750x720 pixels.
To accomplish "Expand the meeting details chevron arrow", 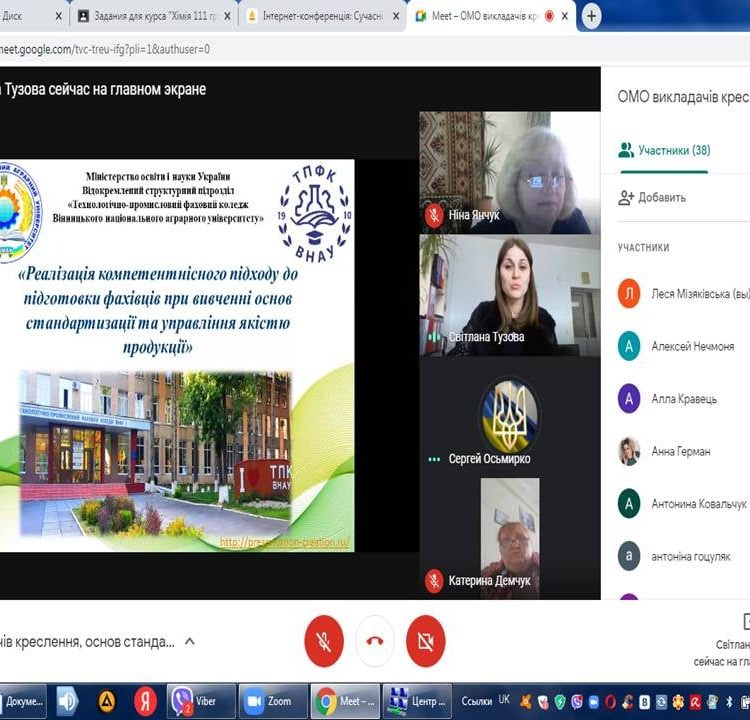I will click(189, 641).
